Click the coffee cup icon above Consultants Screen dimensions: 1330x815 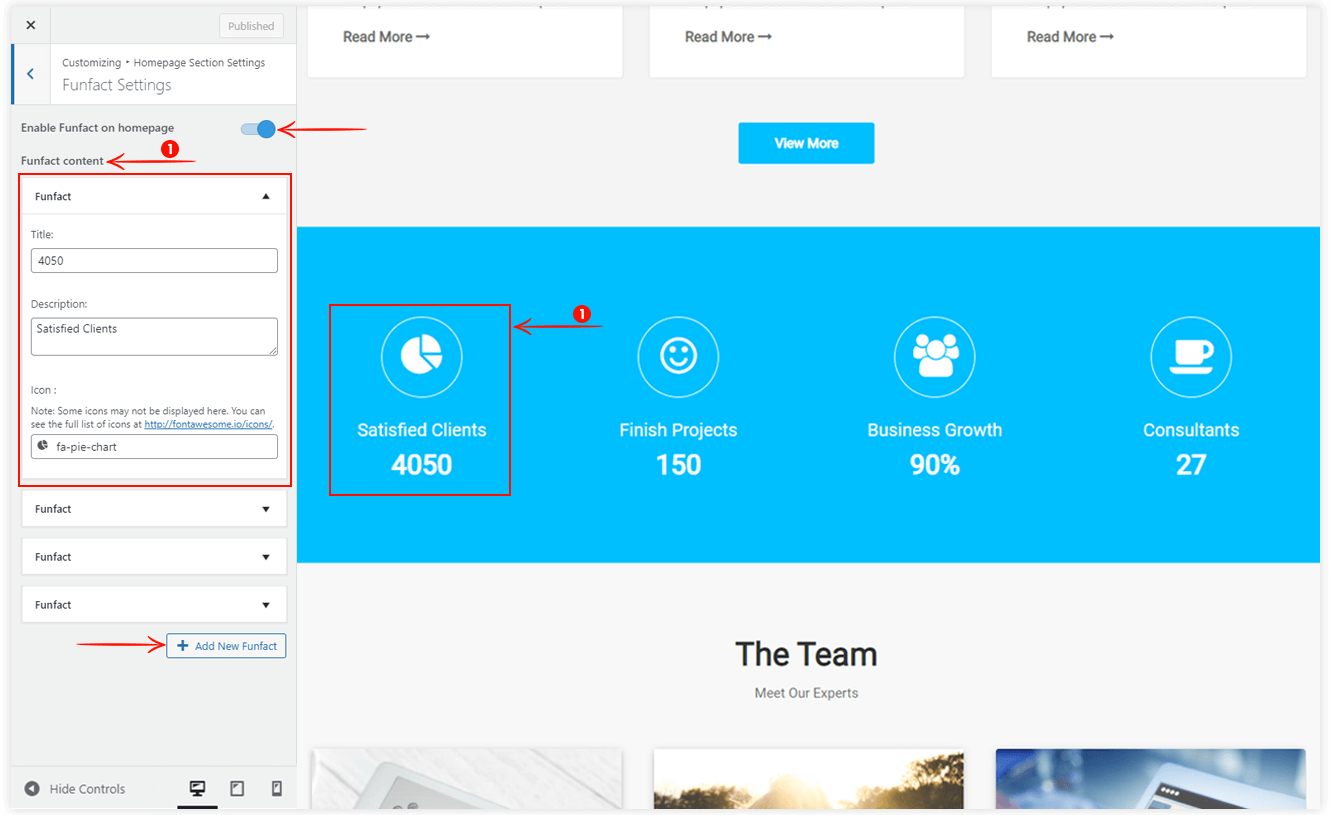(1191, 357)
